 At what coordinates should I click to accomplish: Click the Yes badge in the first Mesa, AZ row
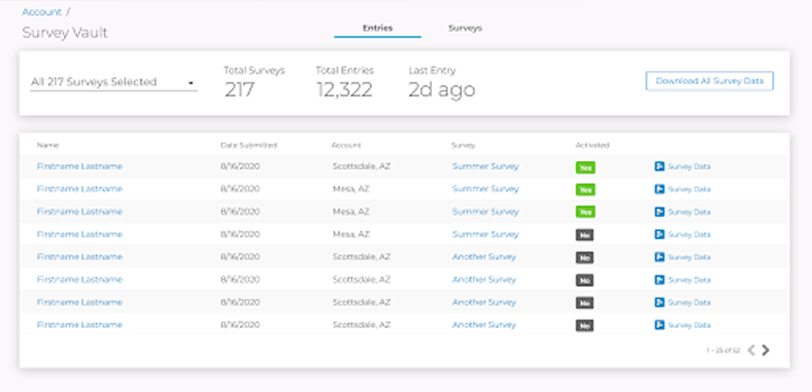585,190
